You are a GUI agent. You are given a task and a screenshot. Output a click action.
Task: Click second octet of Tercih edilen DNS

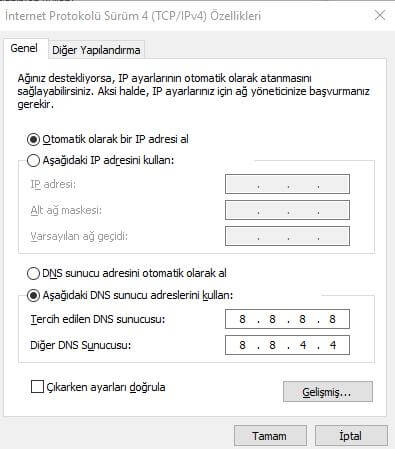(272, 319)
